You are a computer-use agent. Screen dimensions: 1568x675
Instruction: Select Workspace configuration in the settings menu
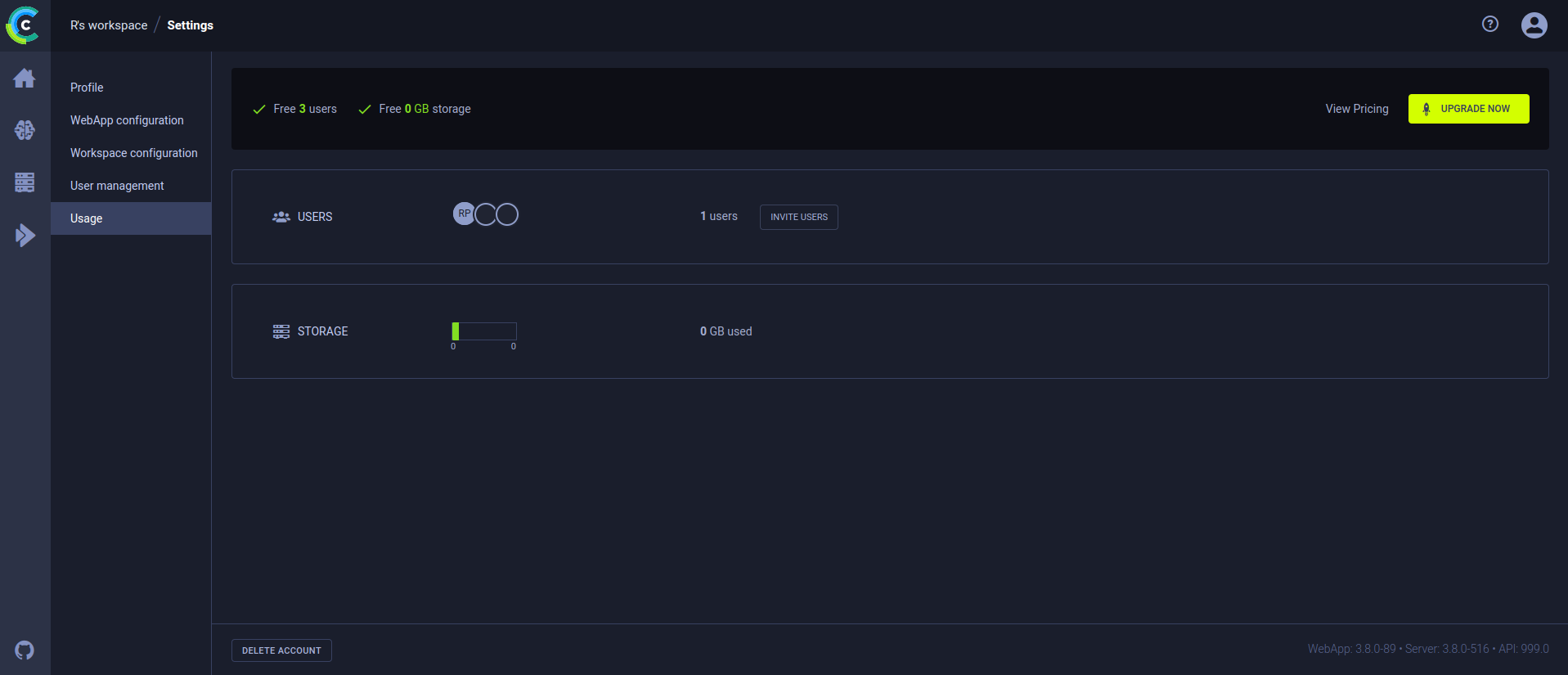133,153
